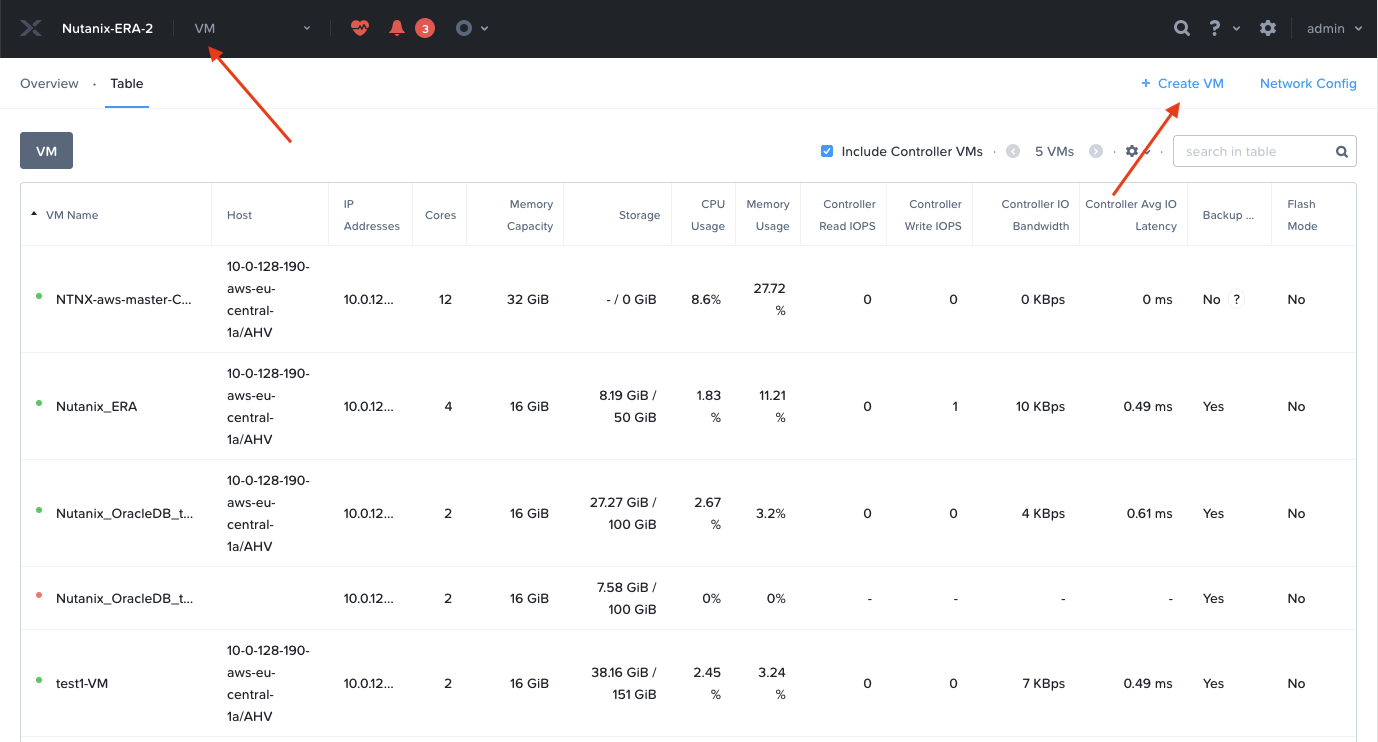Sort by Controller Read IOPS header
The height and width of the screenshot is (742, 1378).
click(x=848, y=215)
